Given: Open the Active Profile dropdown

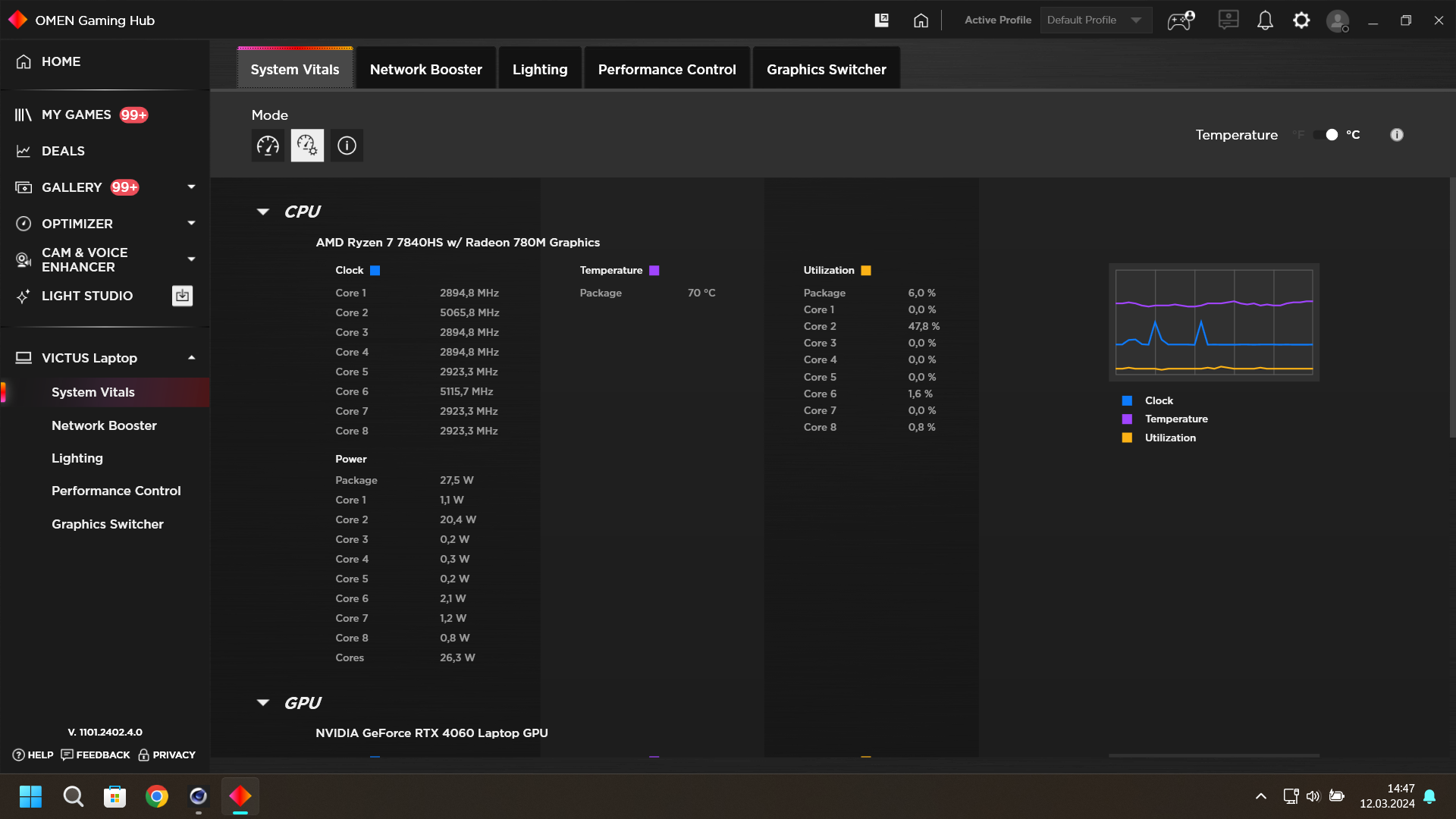Looking at the screenshot, I should (x=1096, y=20).
